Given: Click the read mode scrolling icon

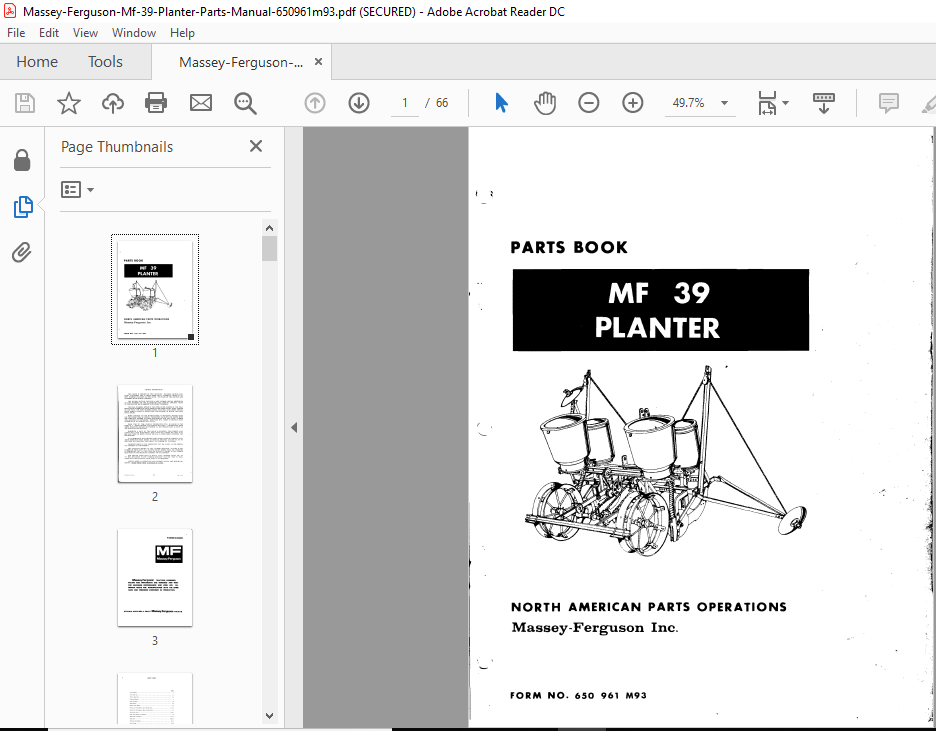Looking at the screenshot, I should pos(824,103).
